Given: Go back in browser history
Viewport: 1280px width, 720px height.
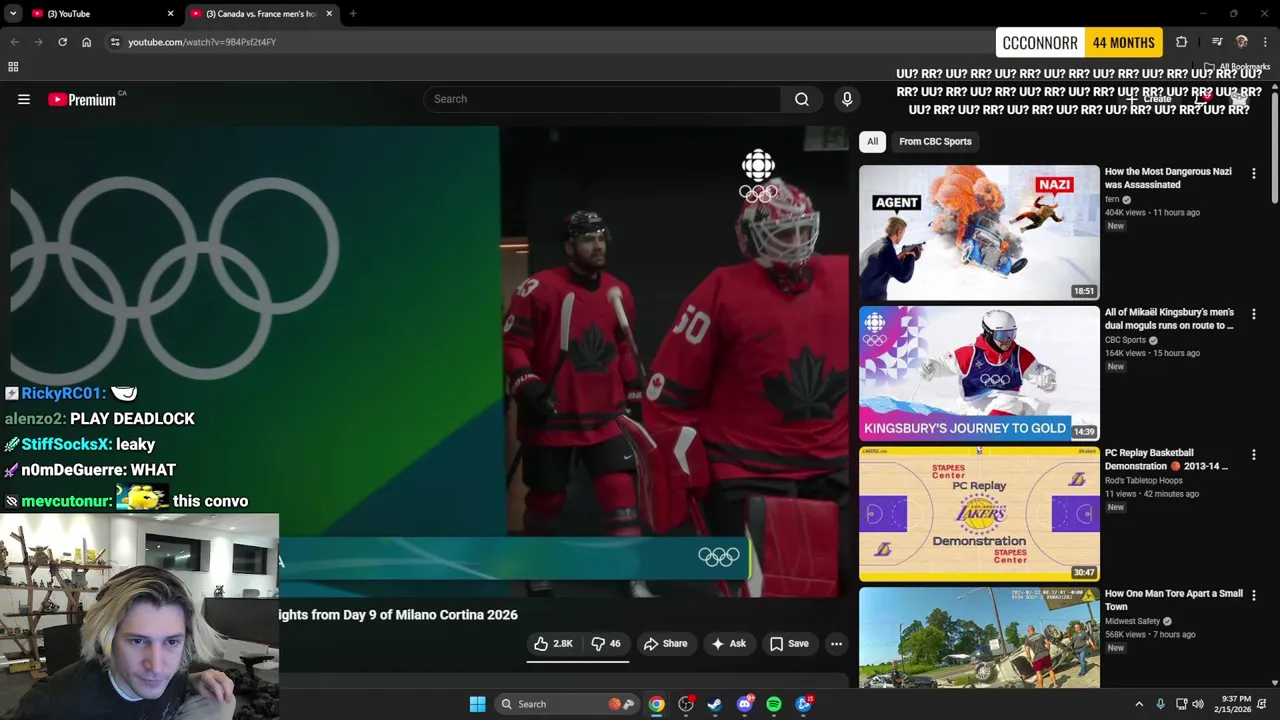Looking at the screenshot, I should tap(14, 42).
